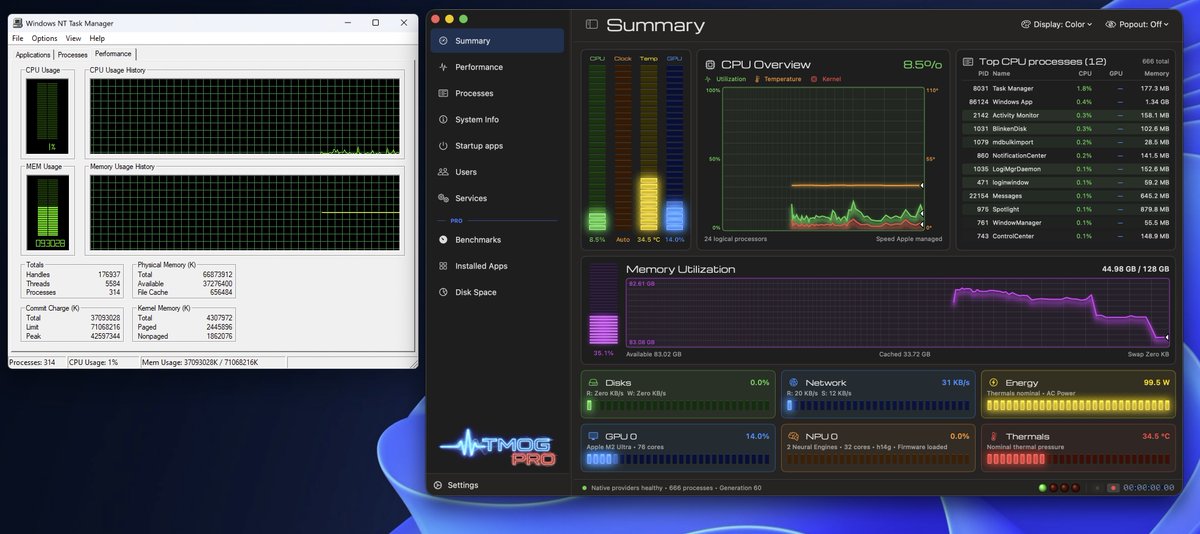The height and width of the screenshot is (534, 1200).
Task: Select WindowManager process row
Action: coord(1065,223)
